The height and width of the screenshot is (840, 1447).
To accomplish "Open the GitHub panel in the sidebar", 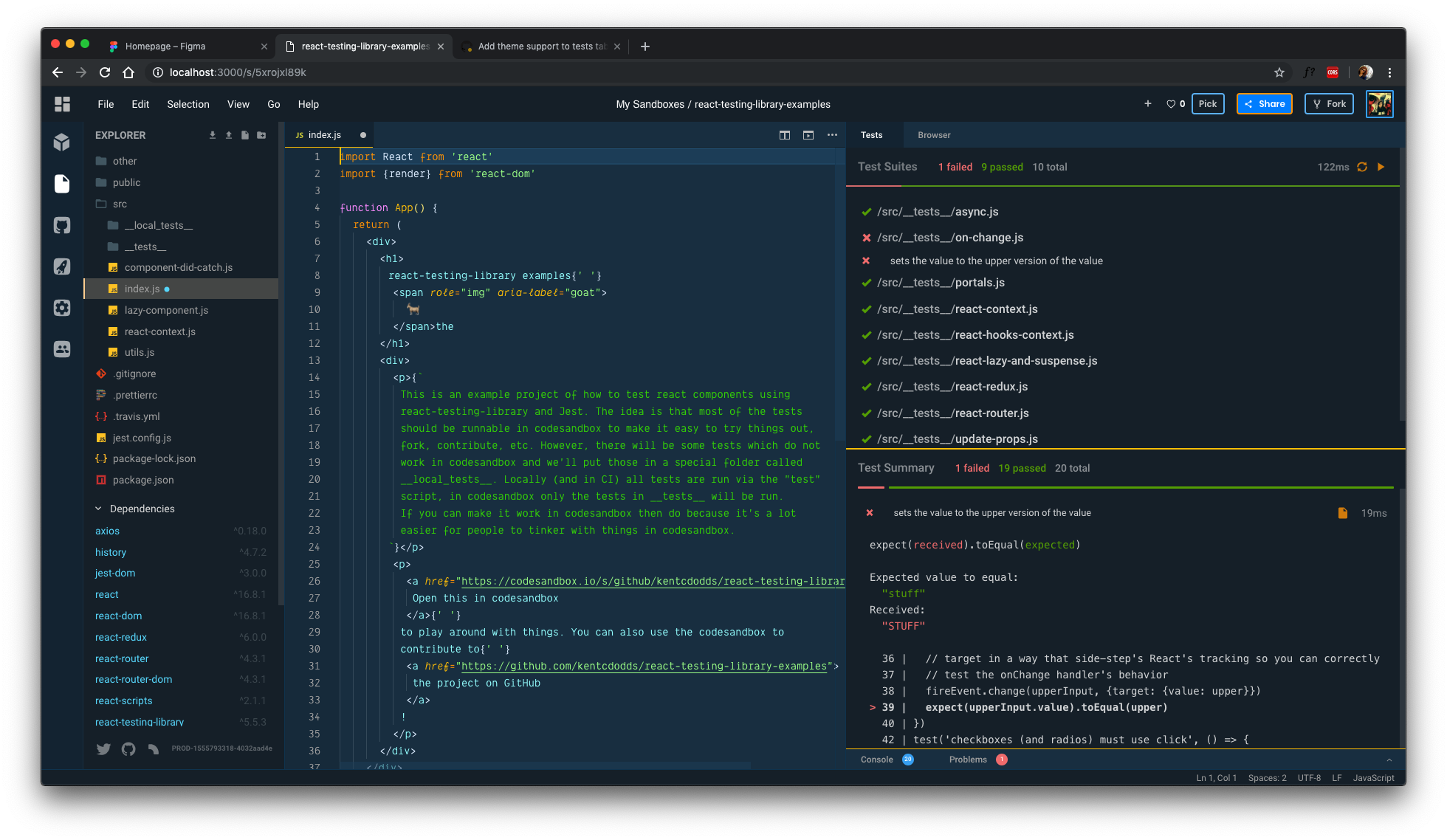I will click(x=62, y=225).
